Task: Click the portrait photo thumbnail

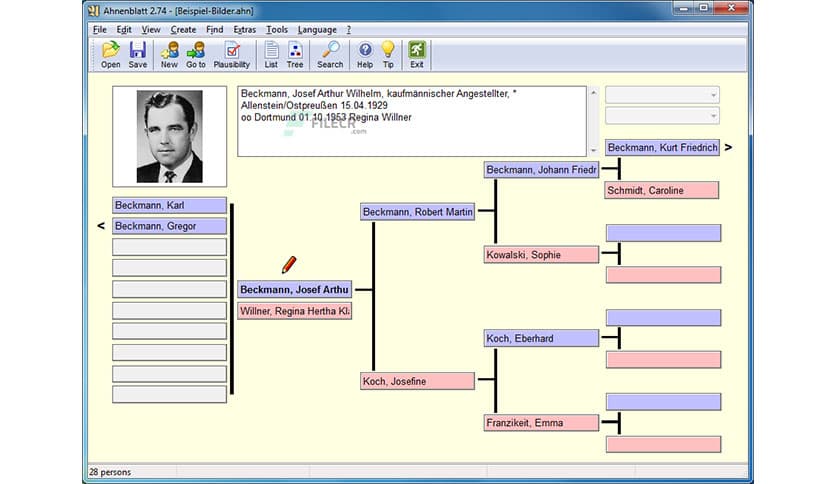Action: (x=170, y=136)
